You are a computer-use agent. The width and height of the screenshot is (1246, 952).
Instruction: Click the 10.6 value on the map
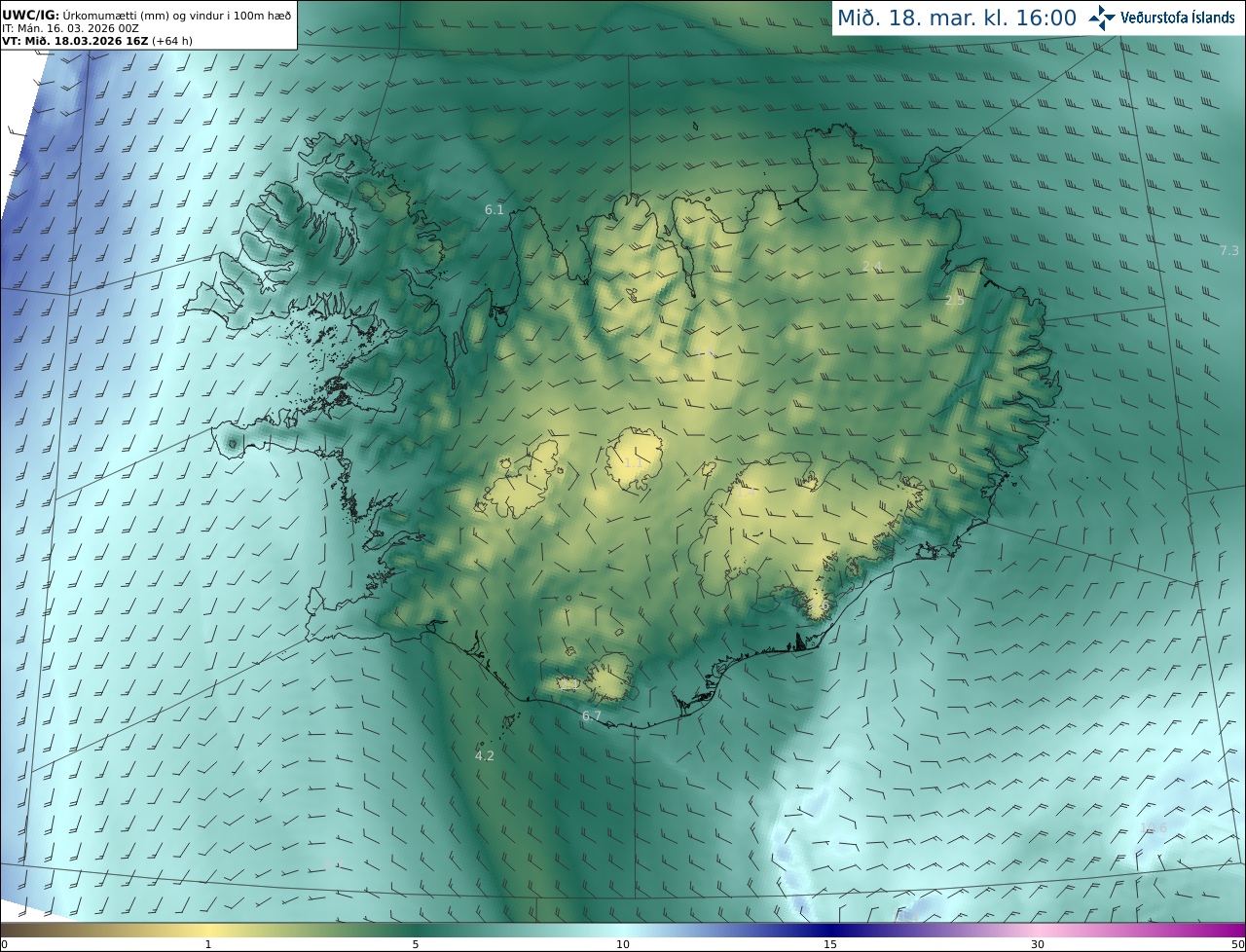[x=1154, y=827]
